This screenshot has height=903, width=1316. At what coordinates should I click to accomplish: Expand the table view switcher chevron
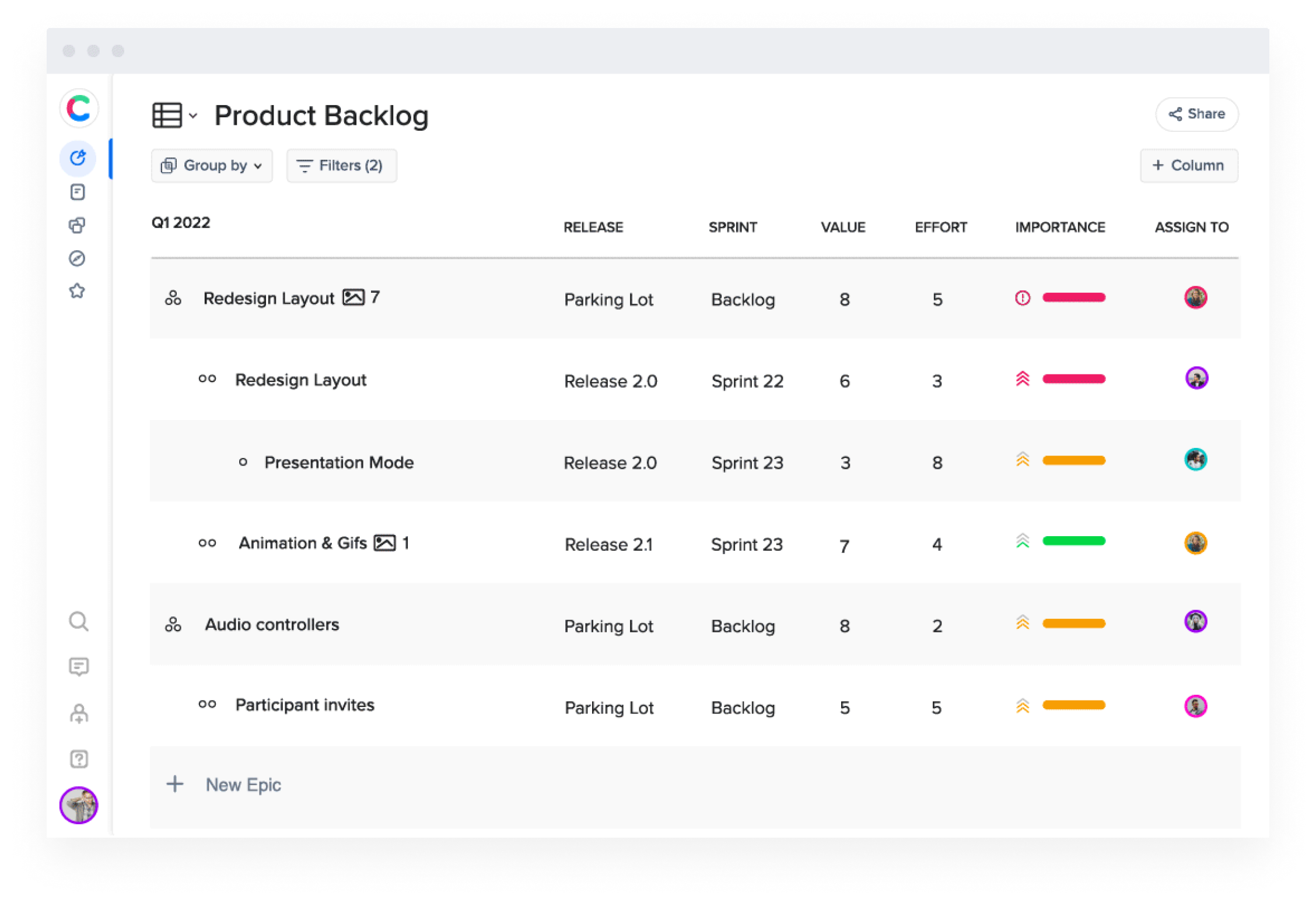(x=193, y=116)
